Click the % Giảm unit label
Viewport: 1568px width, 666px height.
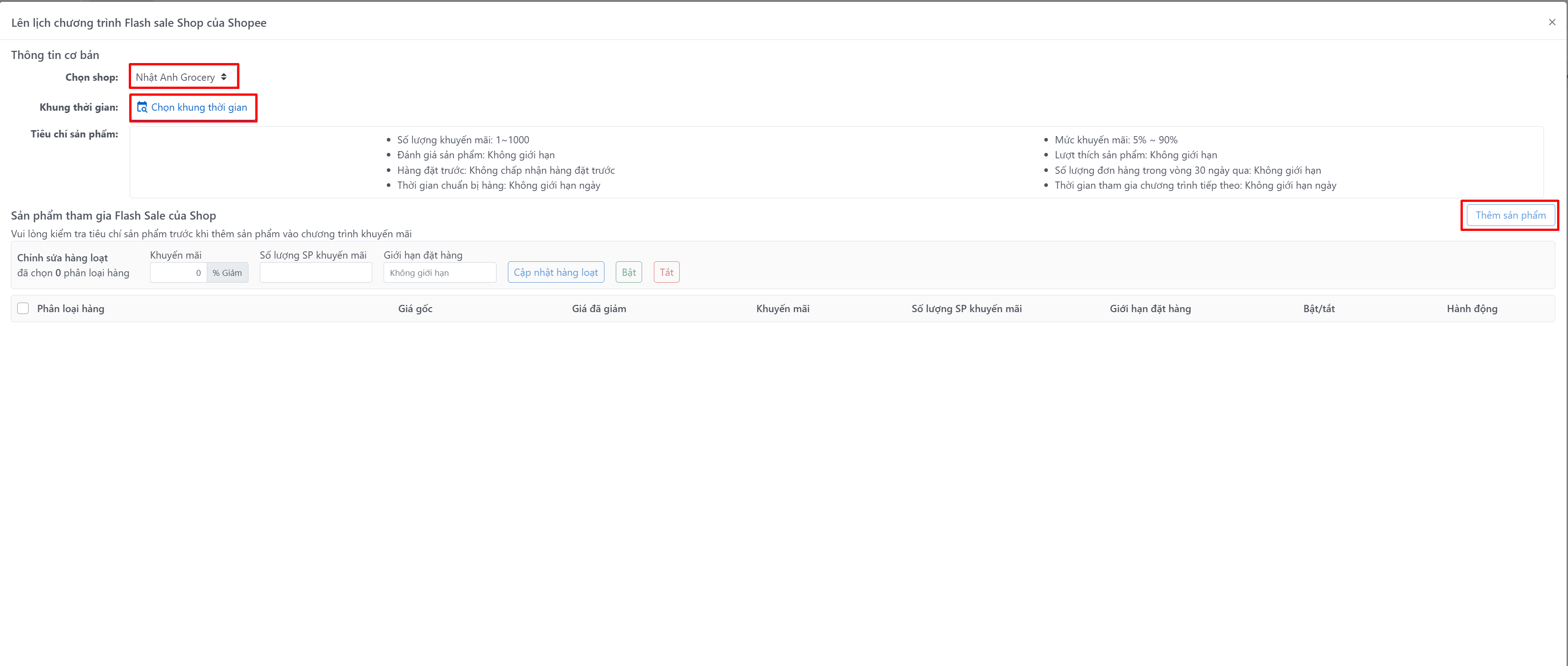click(x=227, y=273)
